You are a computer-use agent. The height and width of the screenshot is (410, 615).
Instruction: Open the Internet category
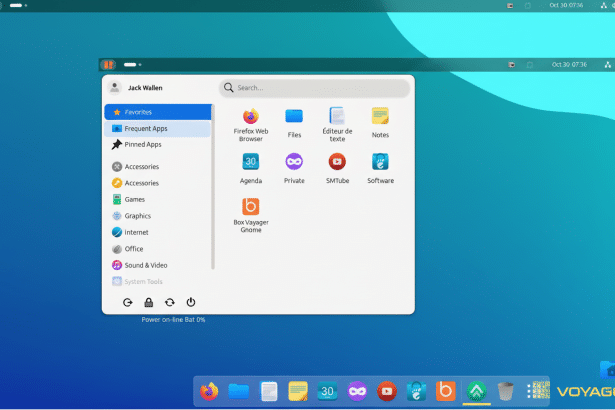(x=158, y=233)
